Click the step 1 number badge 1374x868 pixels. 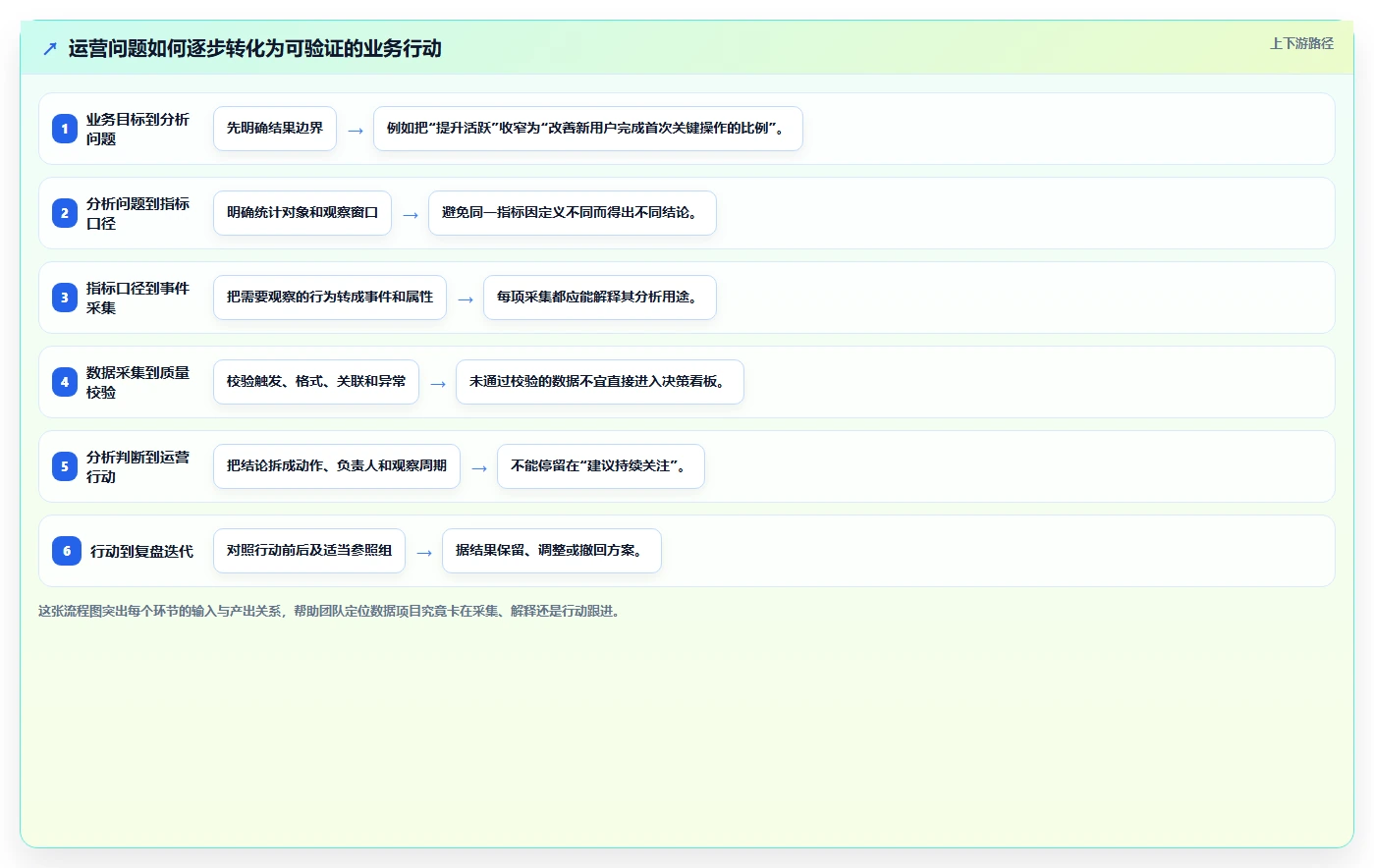point(65,129)
